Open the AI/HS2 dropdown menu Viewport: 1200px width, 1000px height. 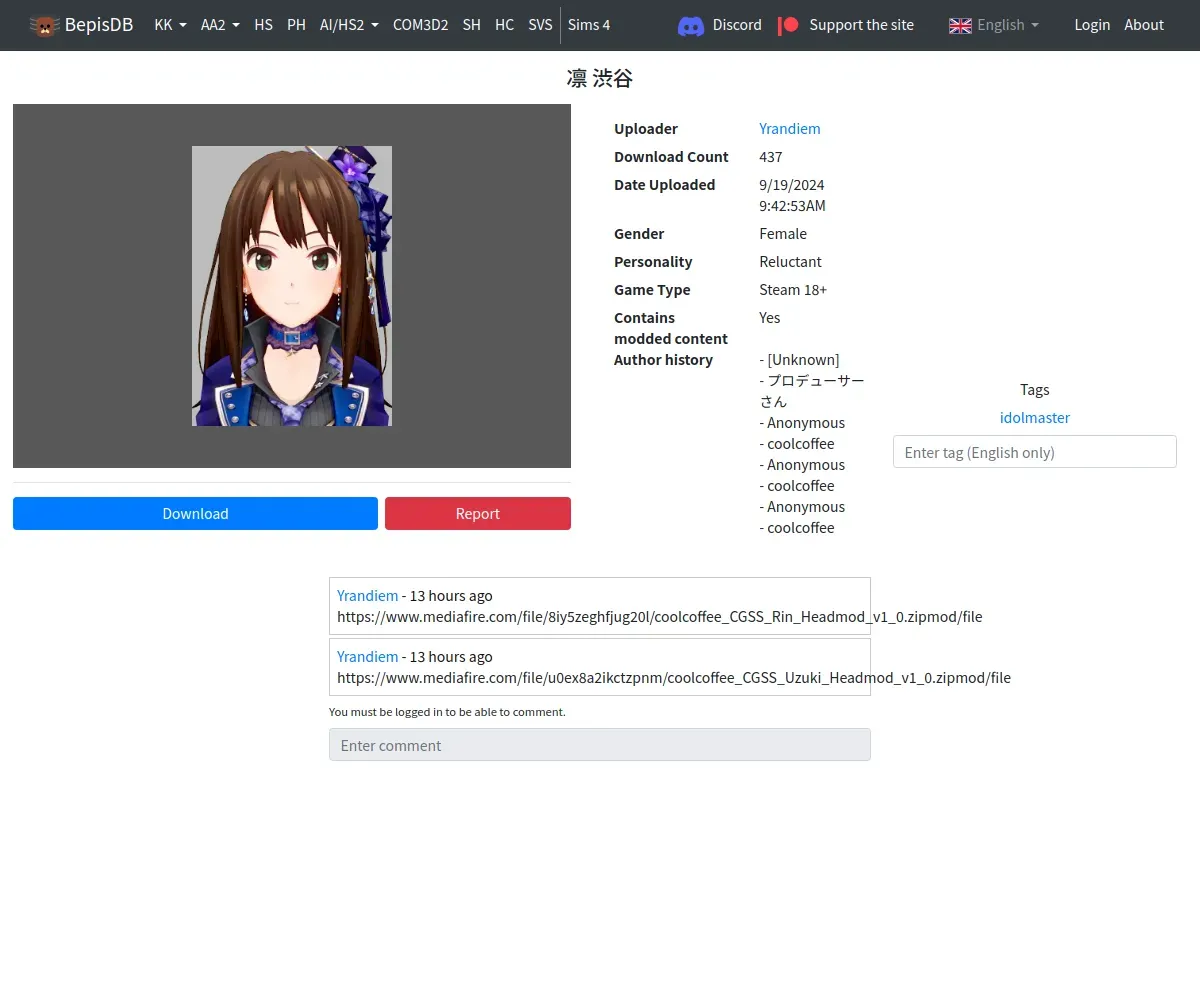click(349, 25)
